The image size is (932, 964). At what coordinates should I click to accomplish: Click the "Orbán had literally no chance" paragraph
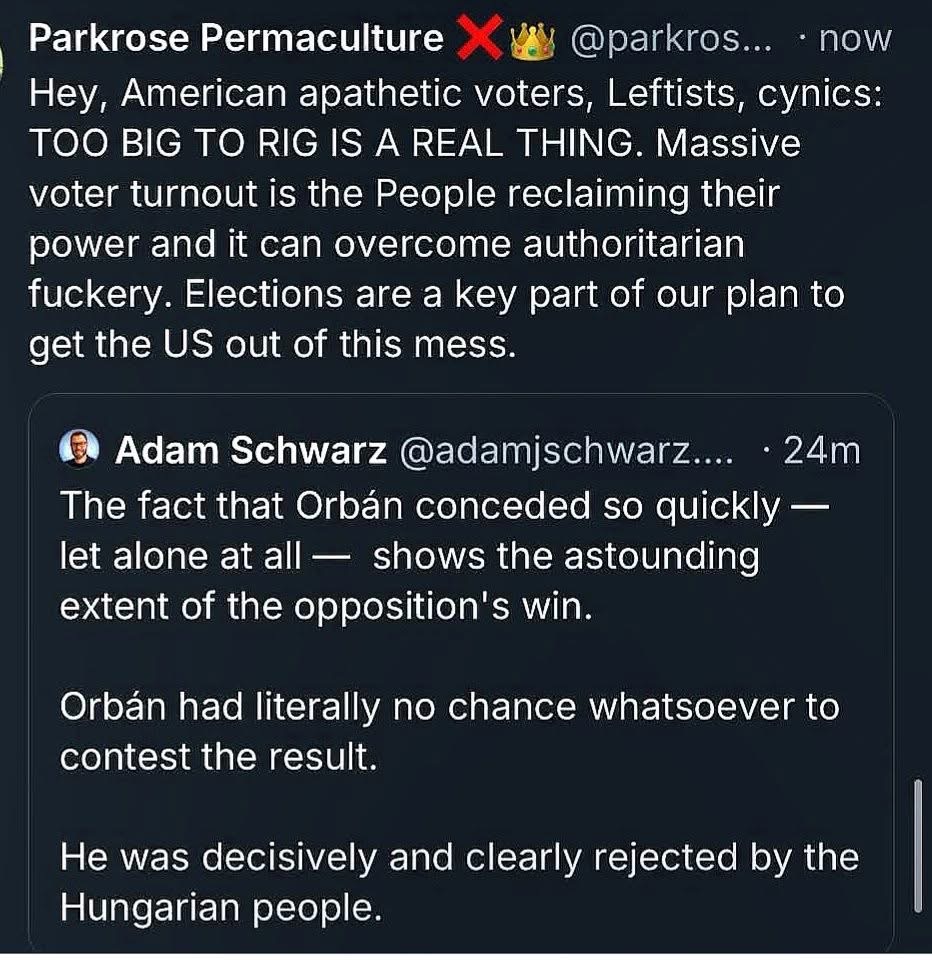[448, 732]
